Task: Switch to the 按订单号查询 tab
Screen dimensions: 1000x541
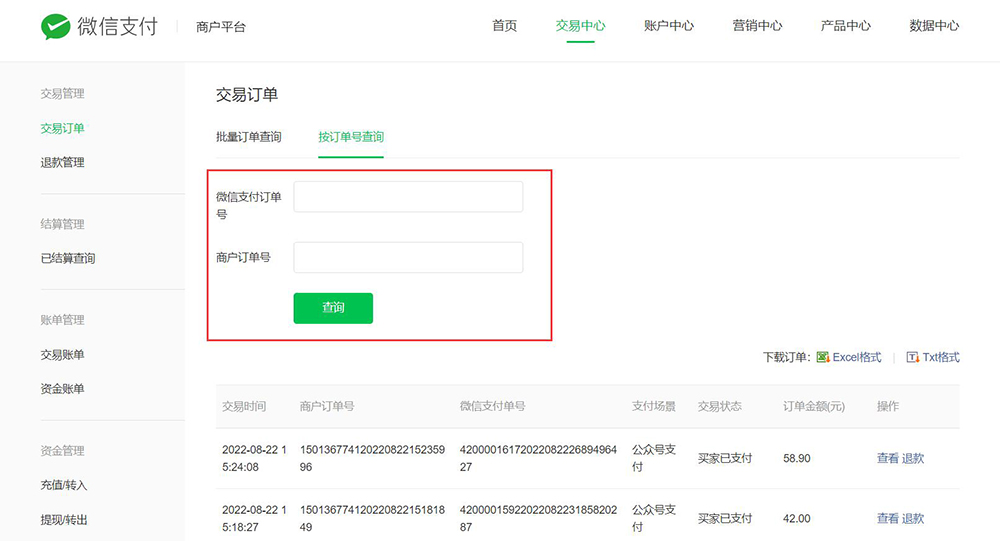Action: [351, 137]
